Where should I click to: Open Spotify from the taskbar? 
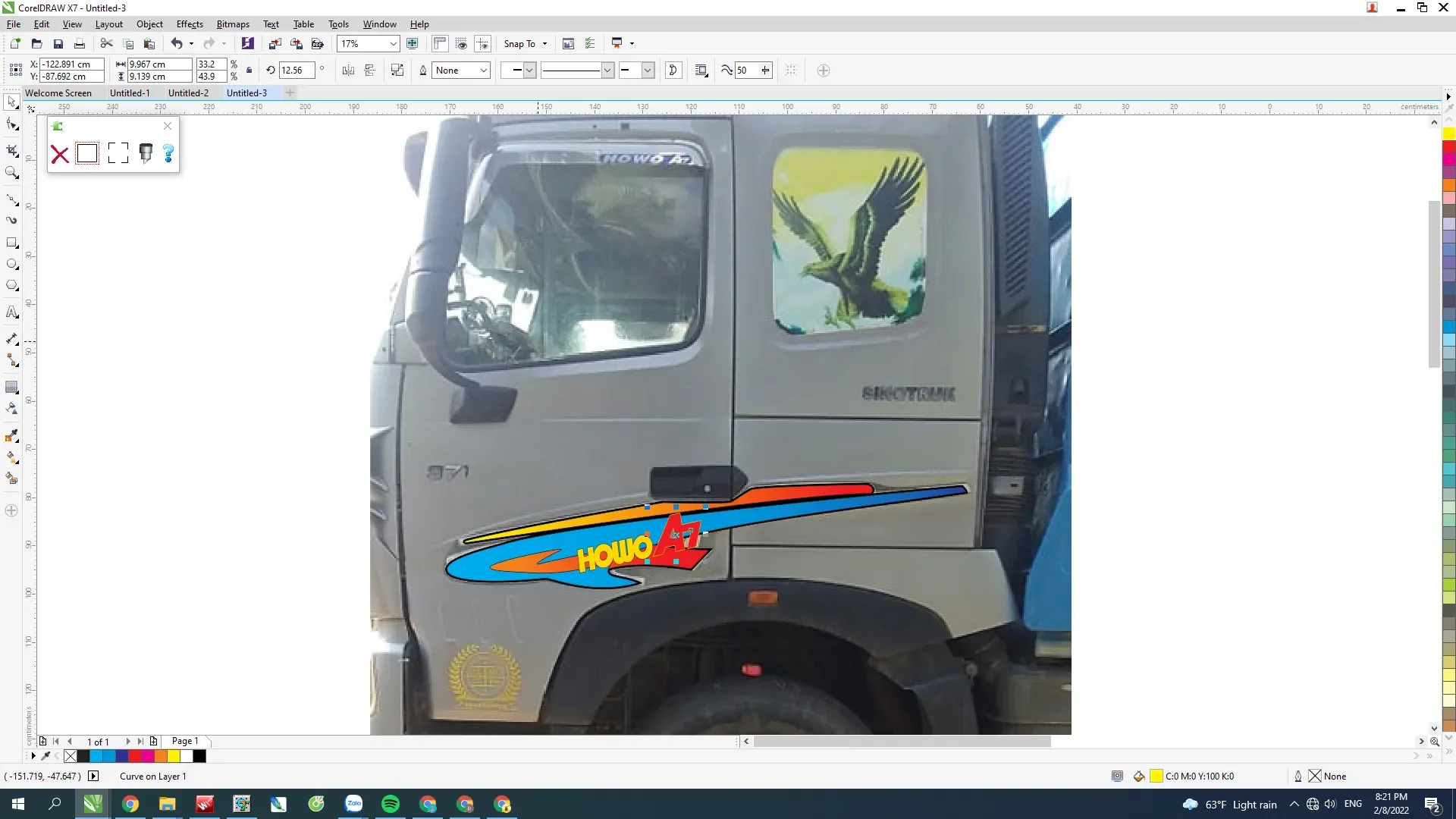pos(391,804)
